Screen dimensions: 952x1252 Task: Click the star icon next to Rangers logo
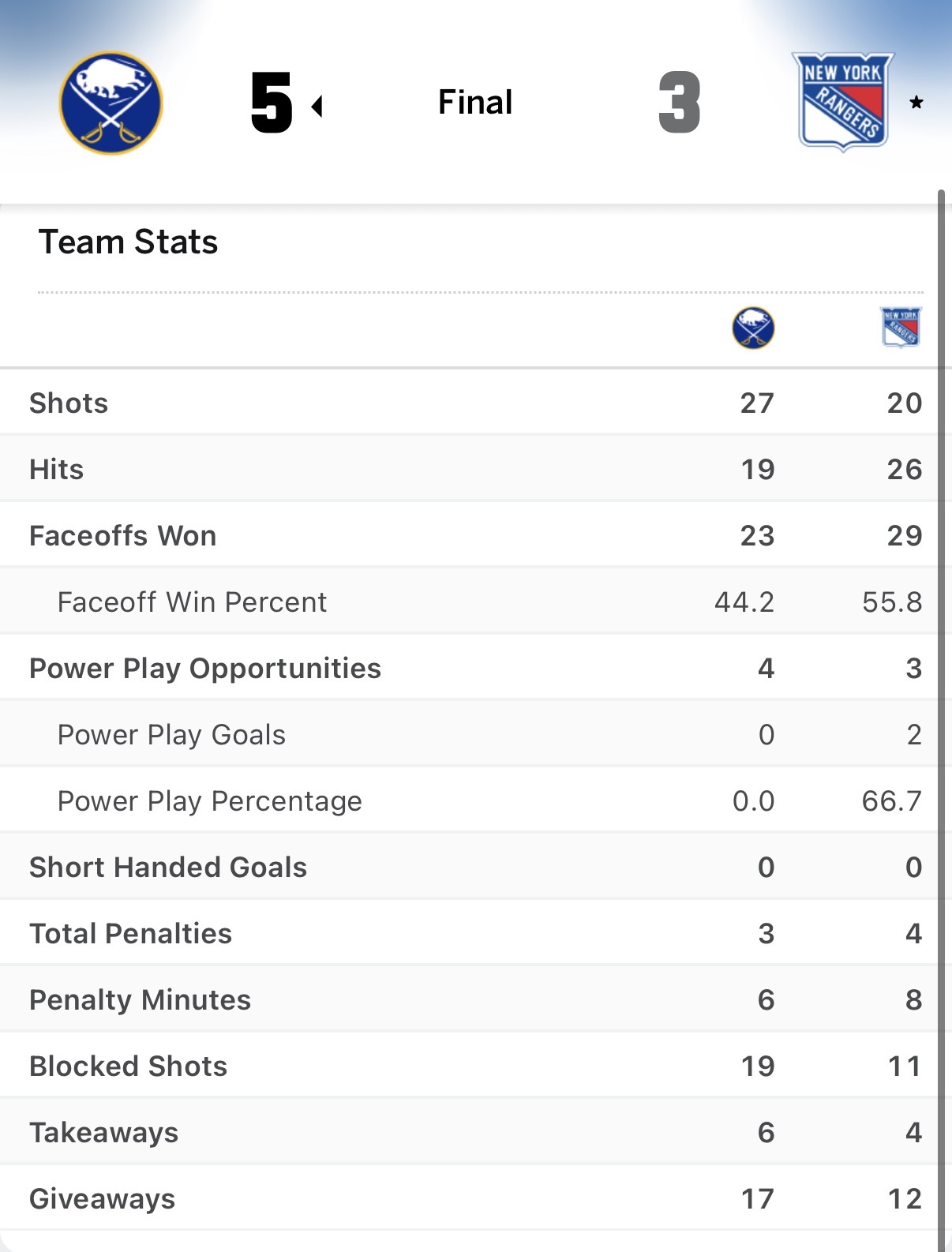coord(916,103)
